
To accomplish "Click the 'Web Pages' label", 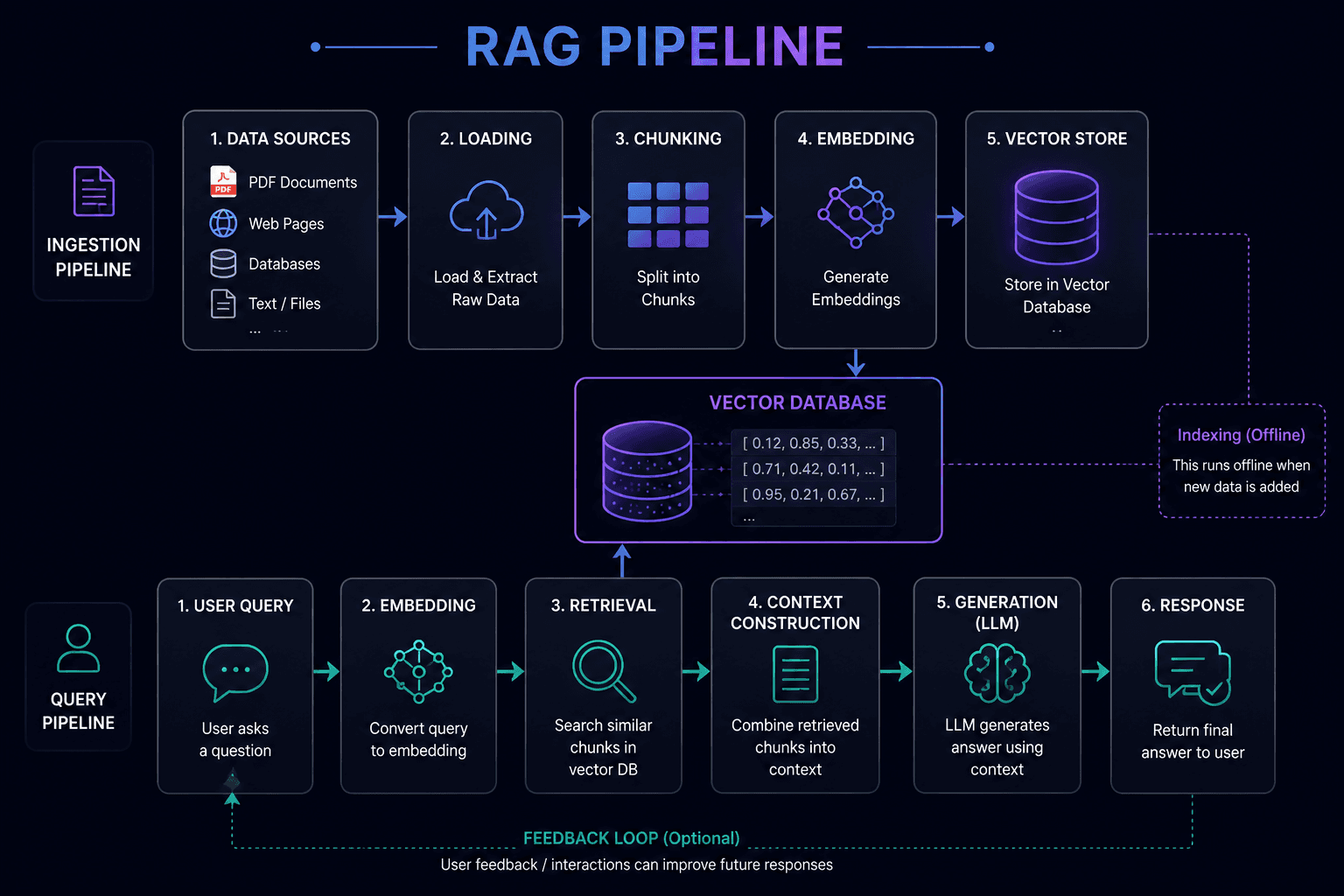I will (x=286, y=223).
